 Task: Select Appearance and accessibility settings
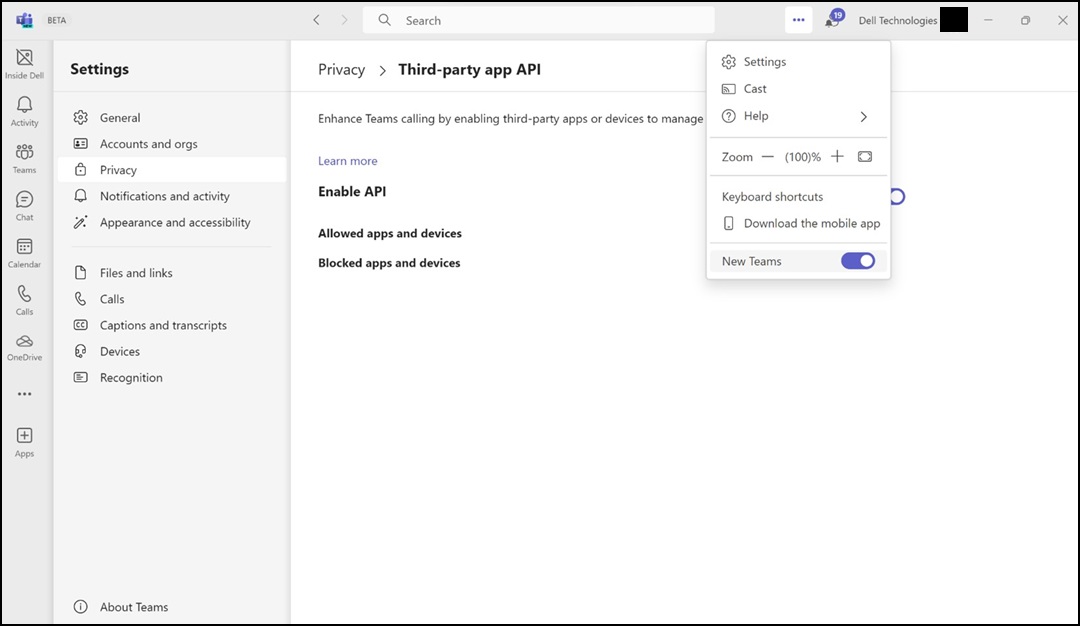(x=175, y=222)
